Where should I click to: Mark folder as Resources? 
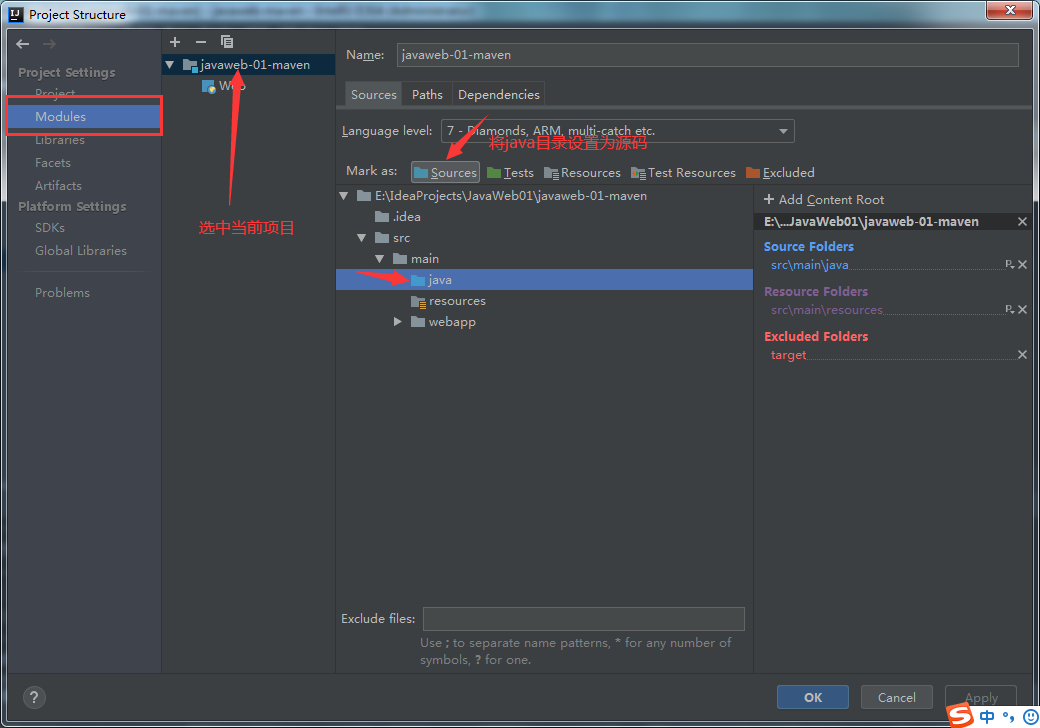(x=582, y=172)
